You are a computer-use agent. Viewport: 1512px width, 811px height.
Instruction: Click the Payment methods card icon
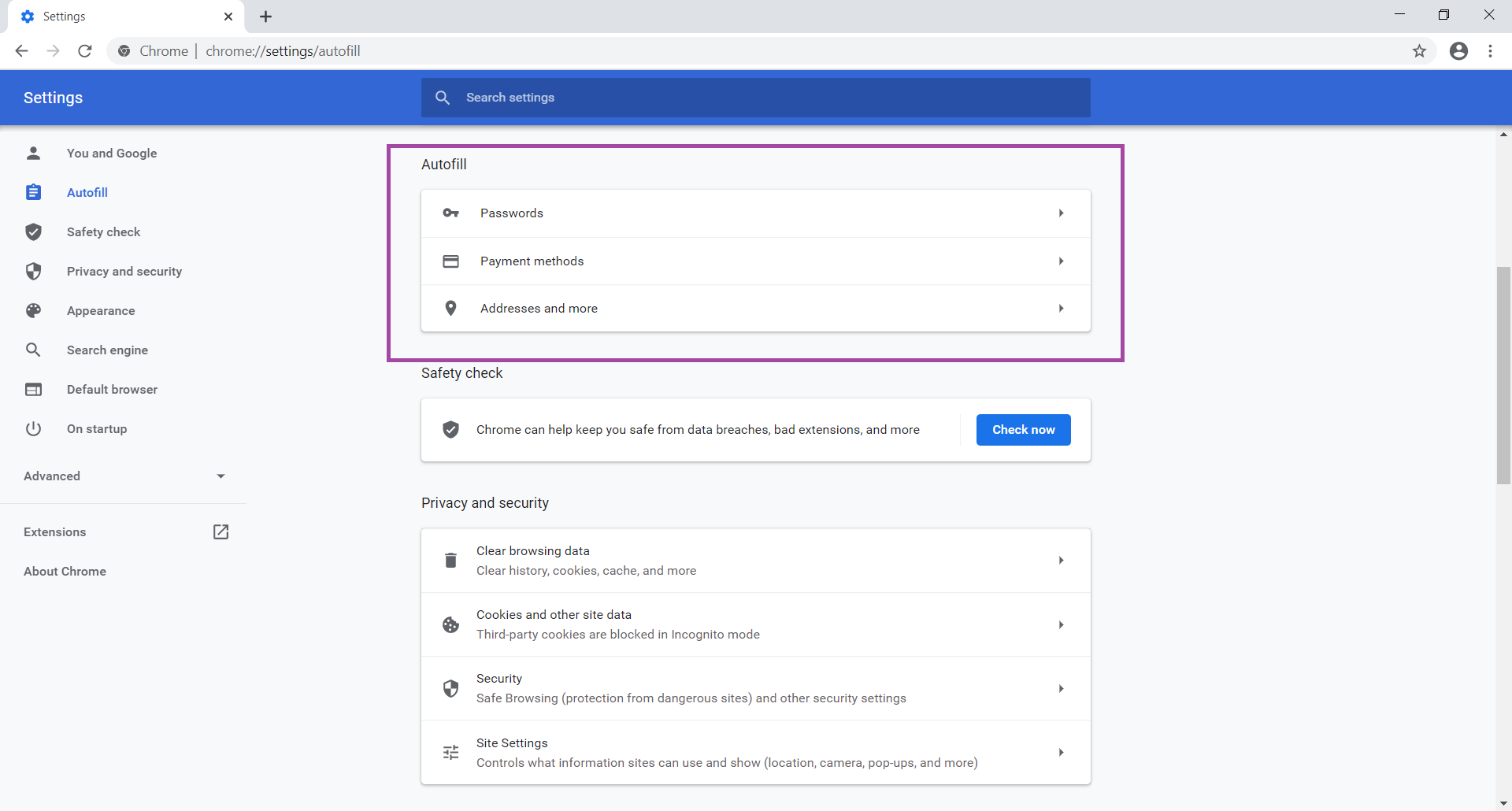point(450,261)
